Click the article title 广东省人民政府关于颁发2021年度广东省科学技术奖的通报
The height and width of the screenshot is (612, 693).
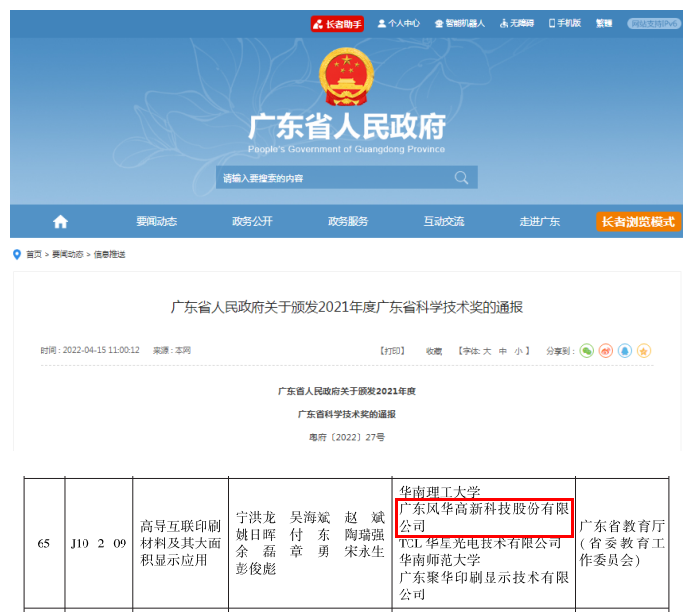pyautogui.click(x=347, y=307)
